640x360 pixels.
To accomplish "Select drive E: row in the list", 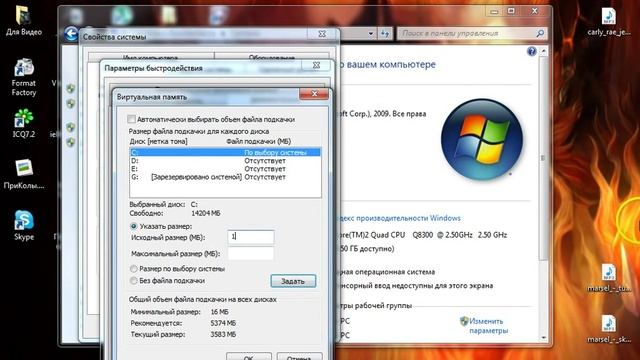I will click(x=225, y=169).
